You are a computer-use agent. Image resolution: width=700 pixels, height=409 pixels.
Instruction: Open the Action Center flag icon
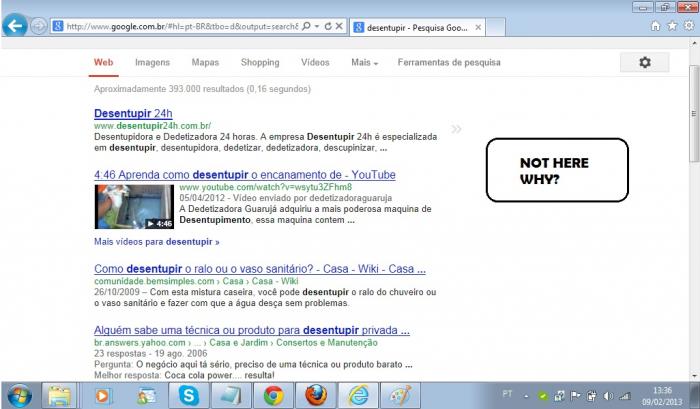575,396
